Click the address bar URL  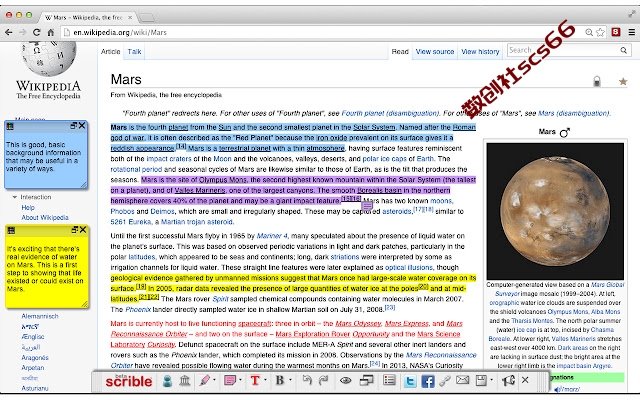120,32
